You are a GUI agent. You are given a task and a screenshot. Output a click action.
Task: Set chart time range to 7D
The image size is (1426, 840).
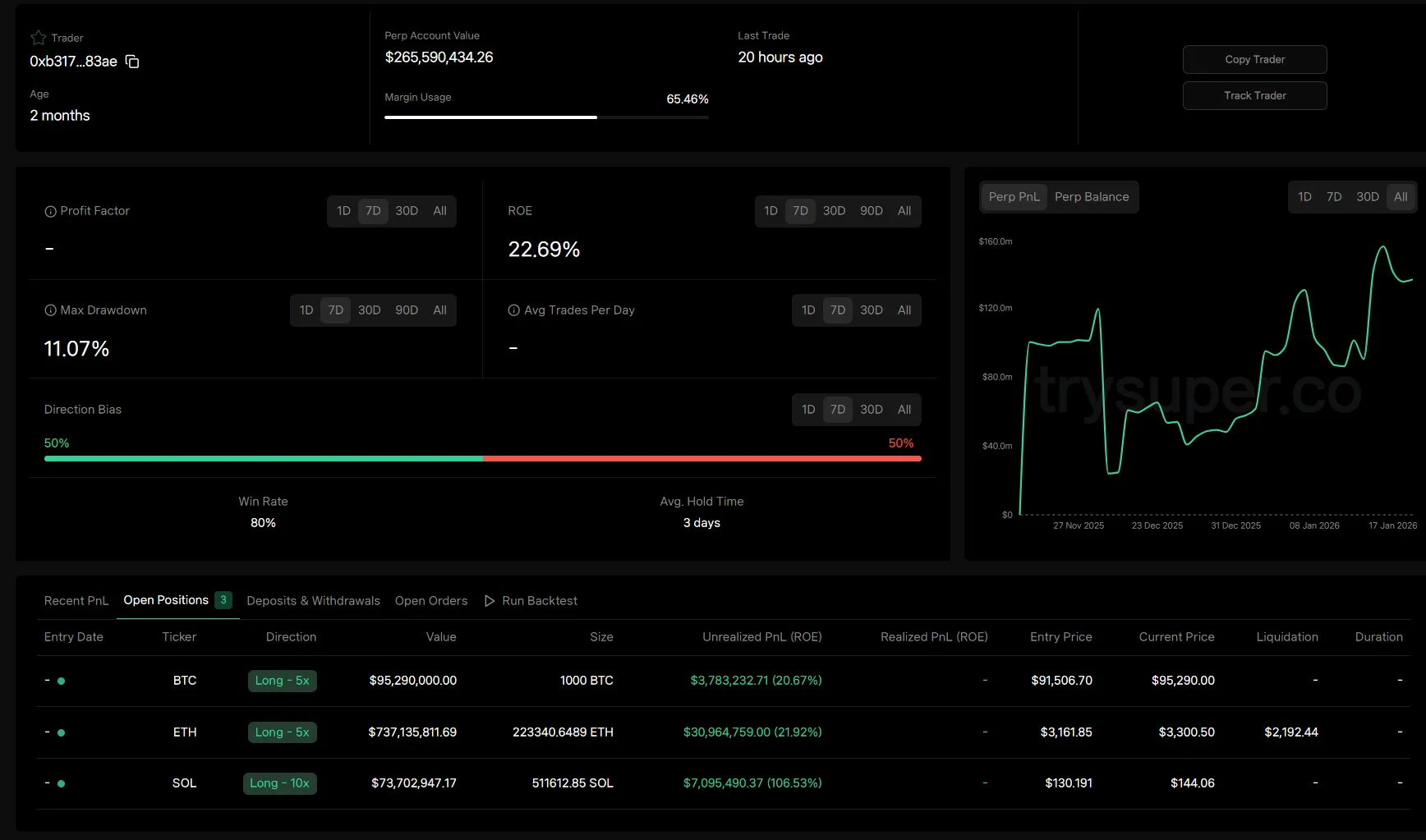tap(1334, 197)
